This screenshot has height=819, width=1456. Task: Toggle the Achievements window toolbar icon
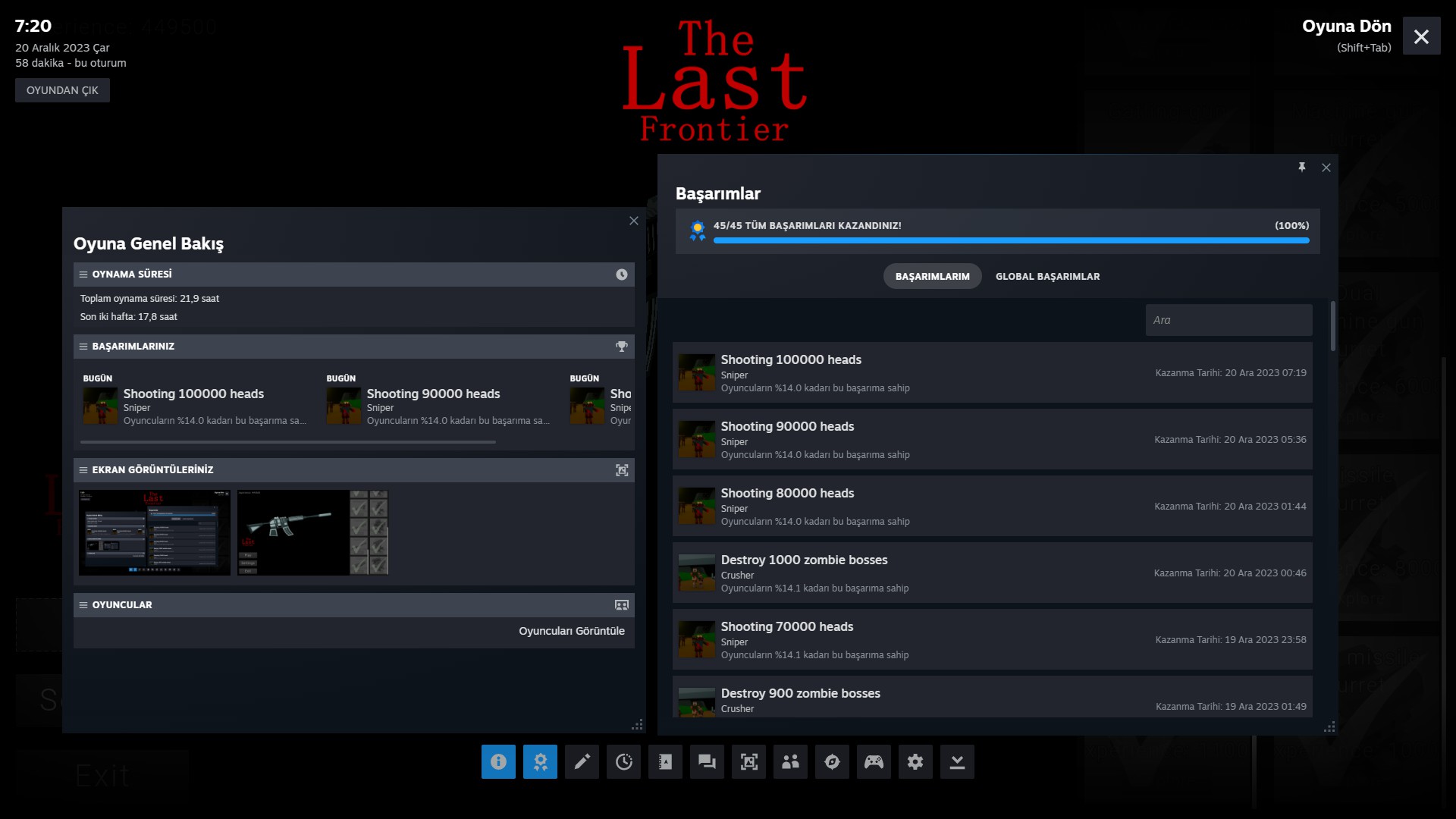(540, 761)
